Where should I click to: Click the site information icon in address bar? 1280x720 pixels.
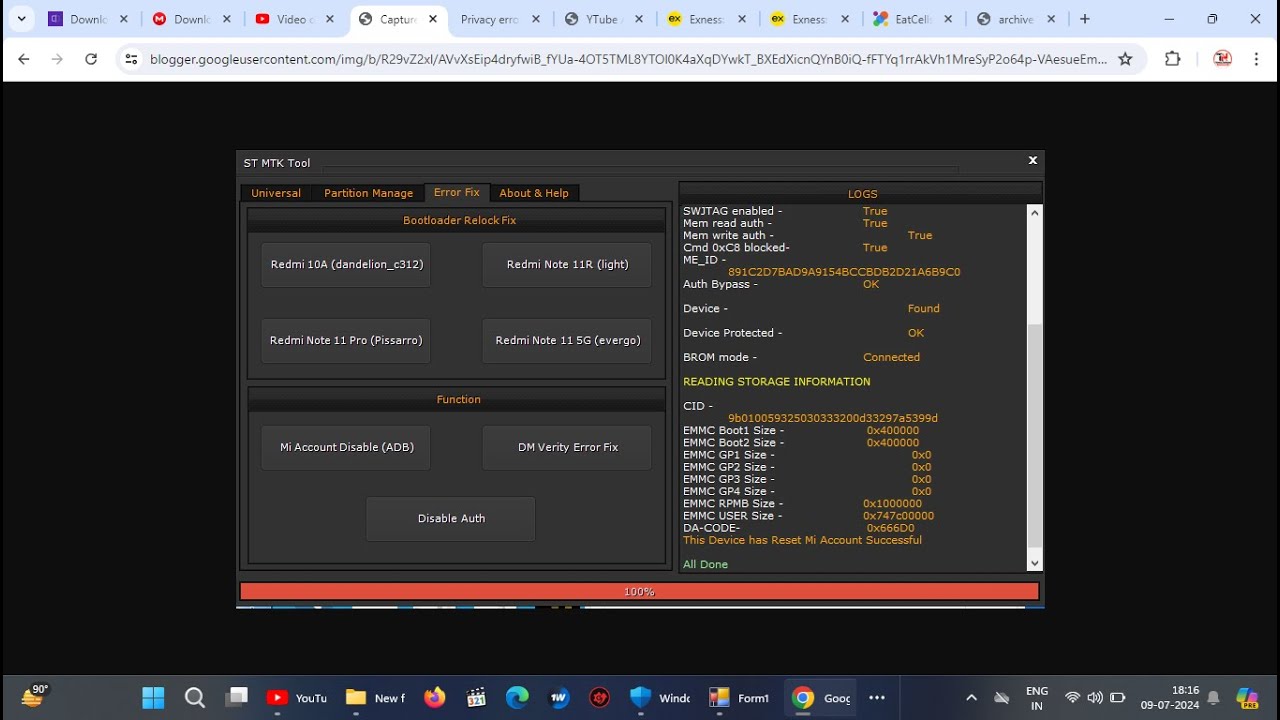[x=131, y=59]
